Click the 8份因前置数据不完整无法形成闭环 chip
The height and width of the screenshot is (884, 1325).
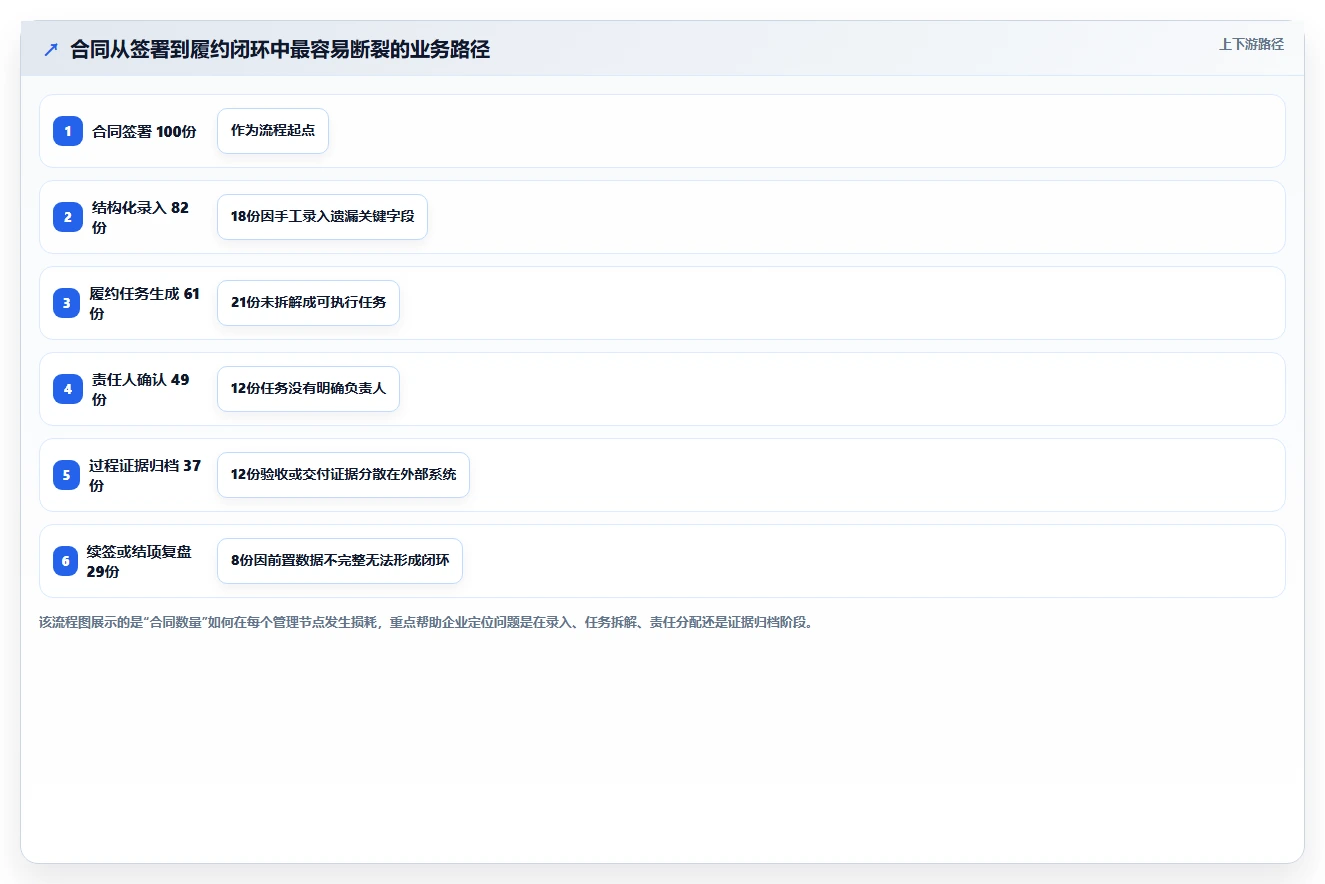[x=340, y=561]
